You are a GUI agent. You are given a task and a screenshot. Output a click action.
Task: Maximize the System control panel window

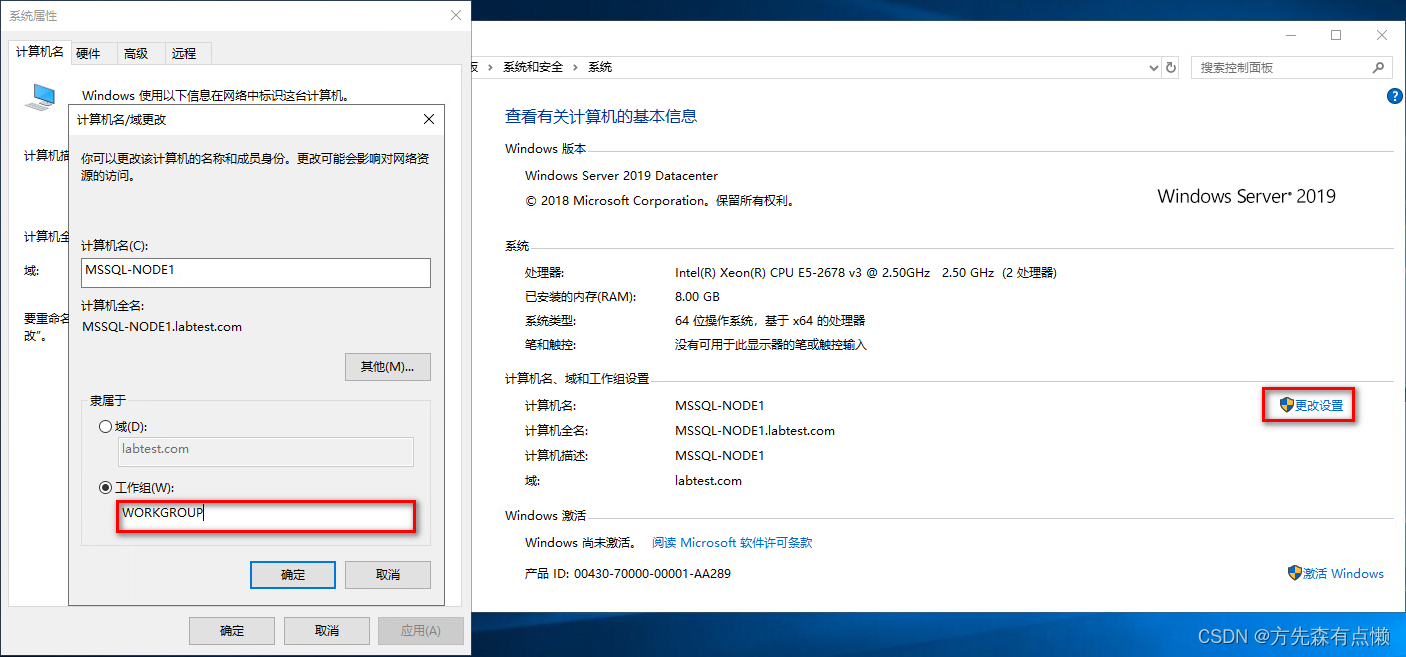pyautogui.click(x=1336, y=35)
